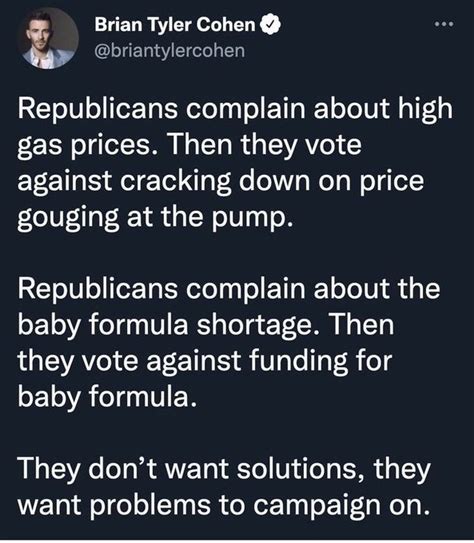The width and height of the screenshot is (474, 543).
Task: Click the line 'they vote against funding for'
Action: tap(205, 362)
